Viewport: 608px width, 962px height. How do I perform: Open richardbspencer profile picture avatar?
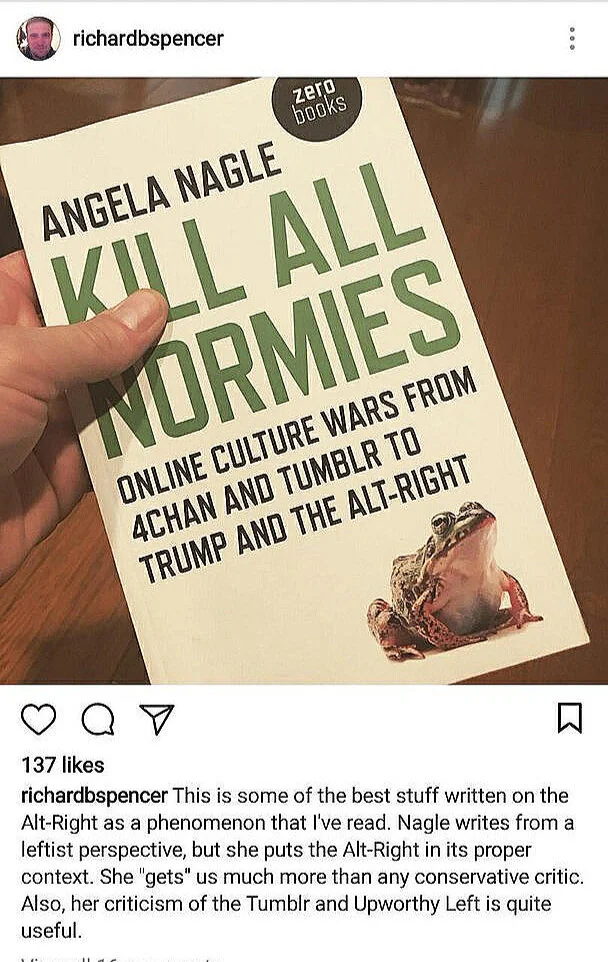point(39,39)
